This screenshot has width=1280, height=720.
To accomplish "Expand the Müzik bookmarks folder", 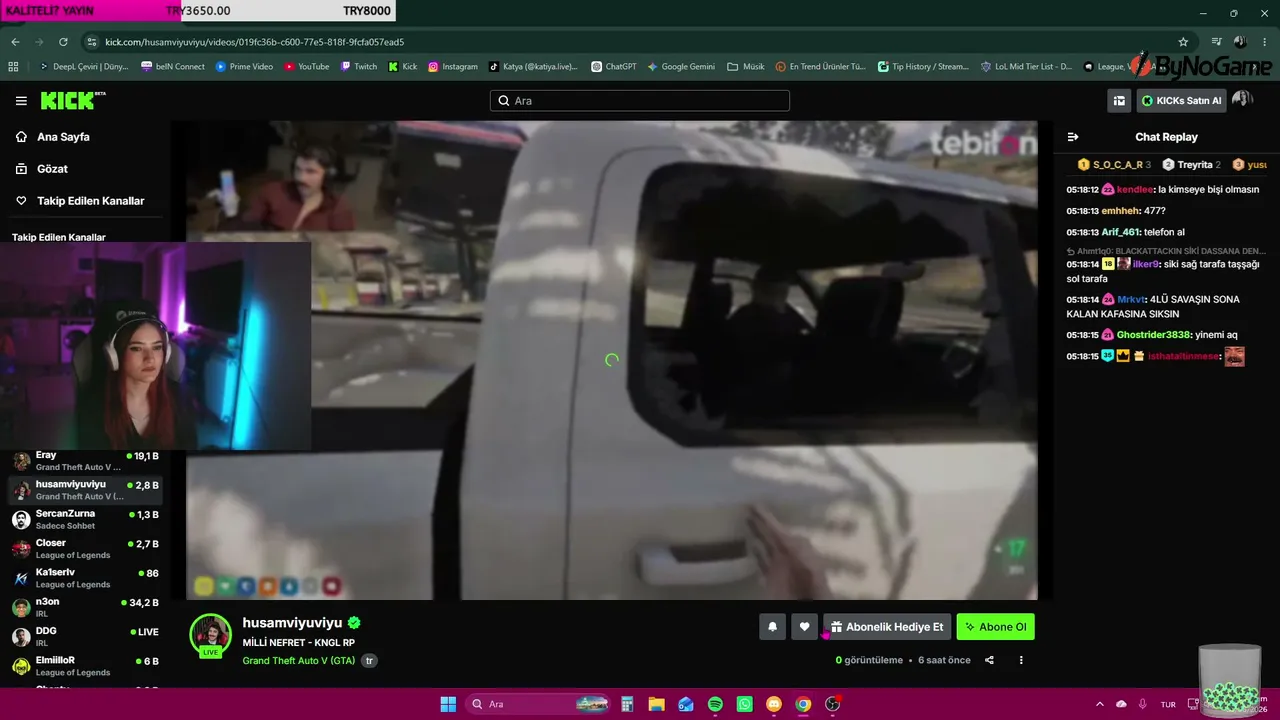I will click(746, 67).
